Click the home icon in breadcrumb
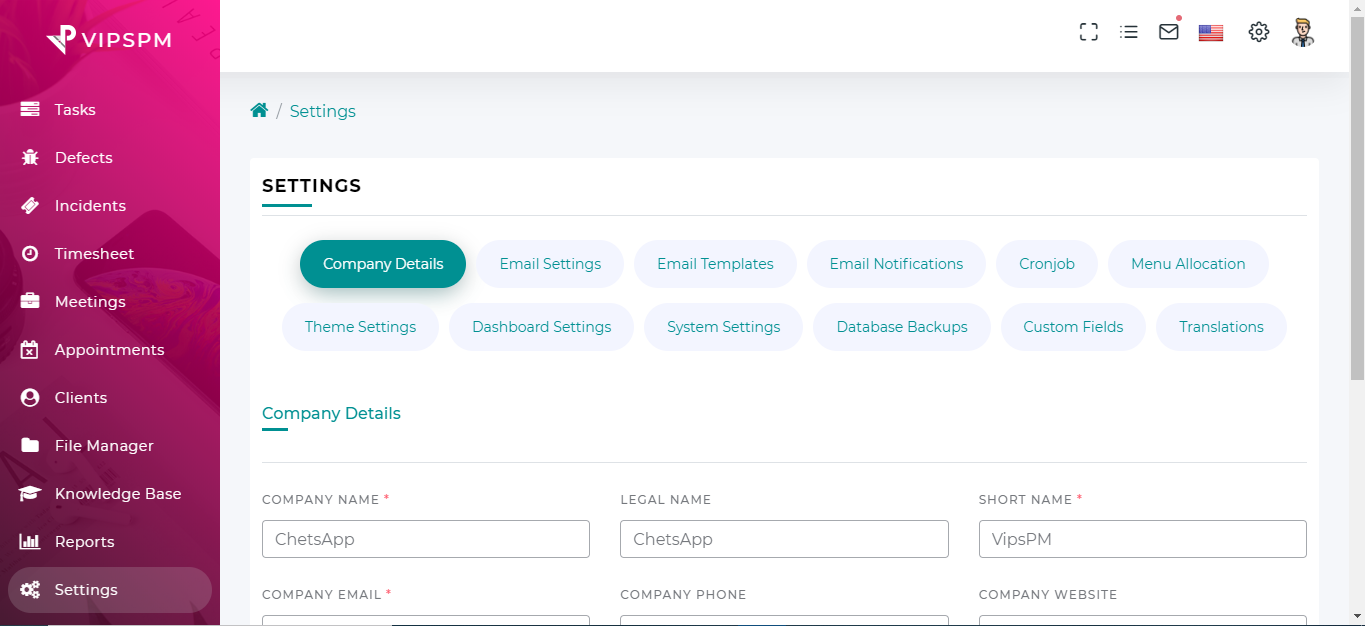This screenshot has height=626, width=1365. pos(259,111)
